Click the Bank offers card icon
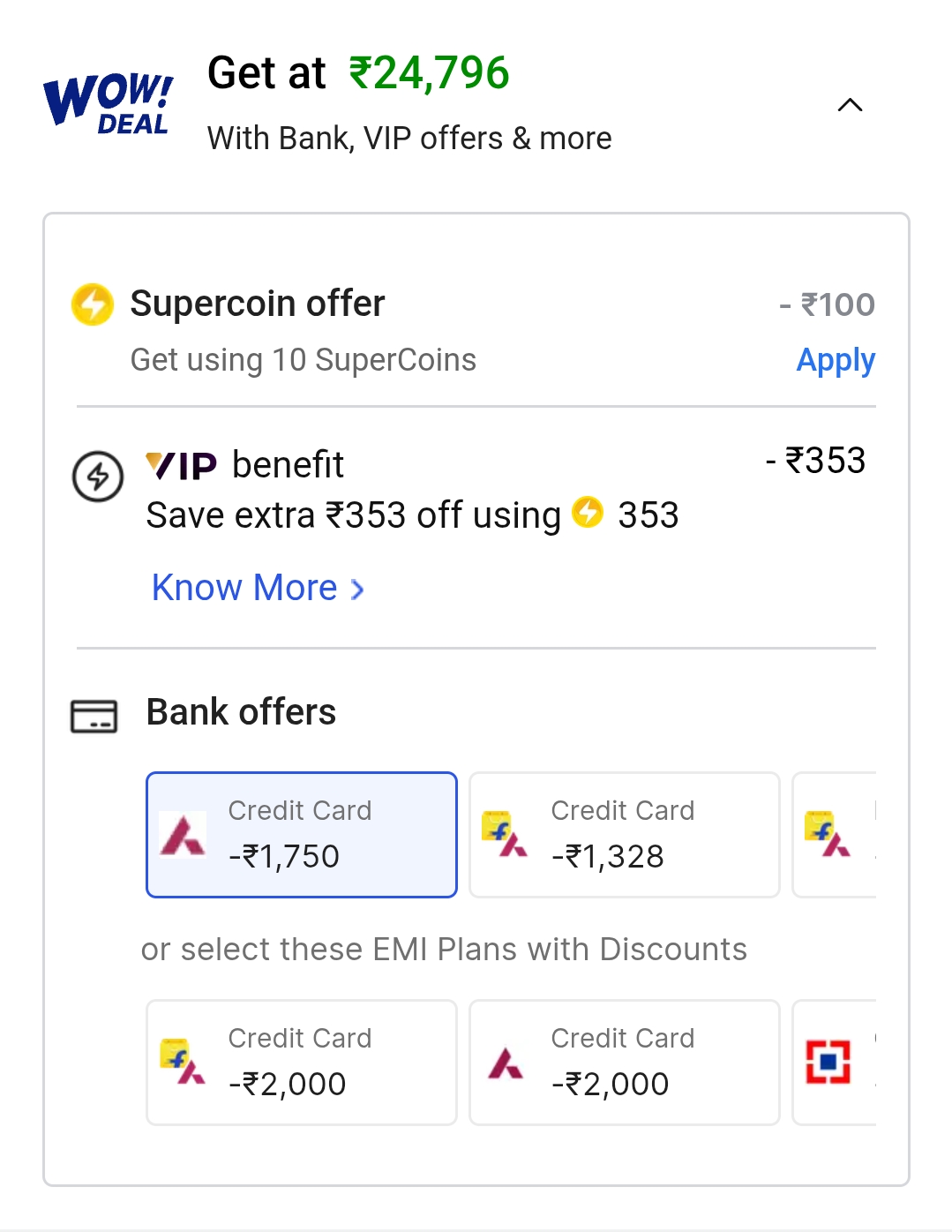The image size is (952, 1232). (x=94, y=716)
